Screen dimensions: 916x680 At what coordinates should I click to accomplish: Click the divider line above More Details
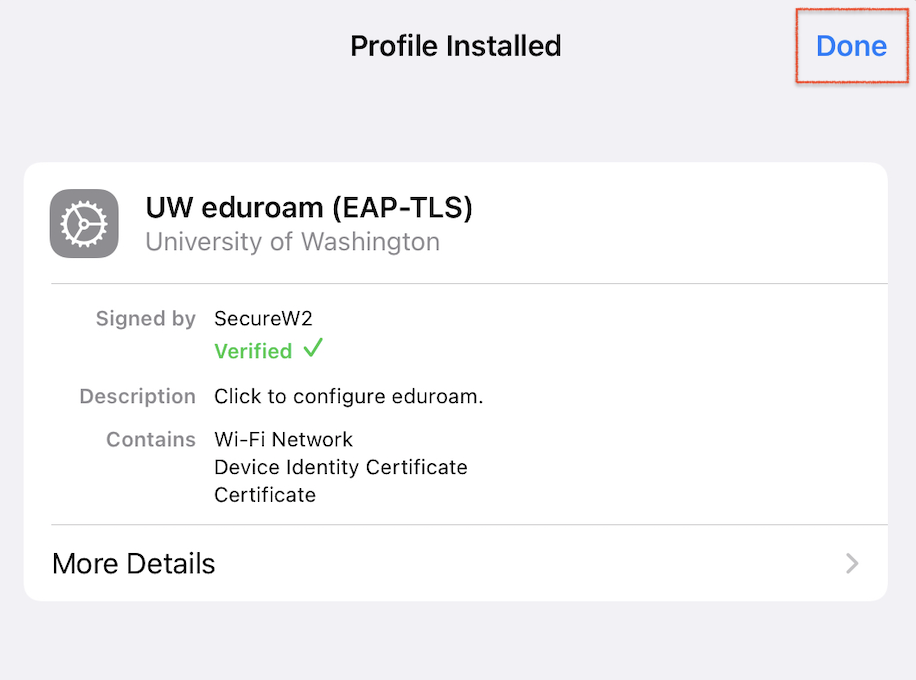469,525
